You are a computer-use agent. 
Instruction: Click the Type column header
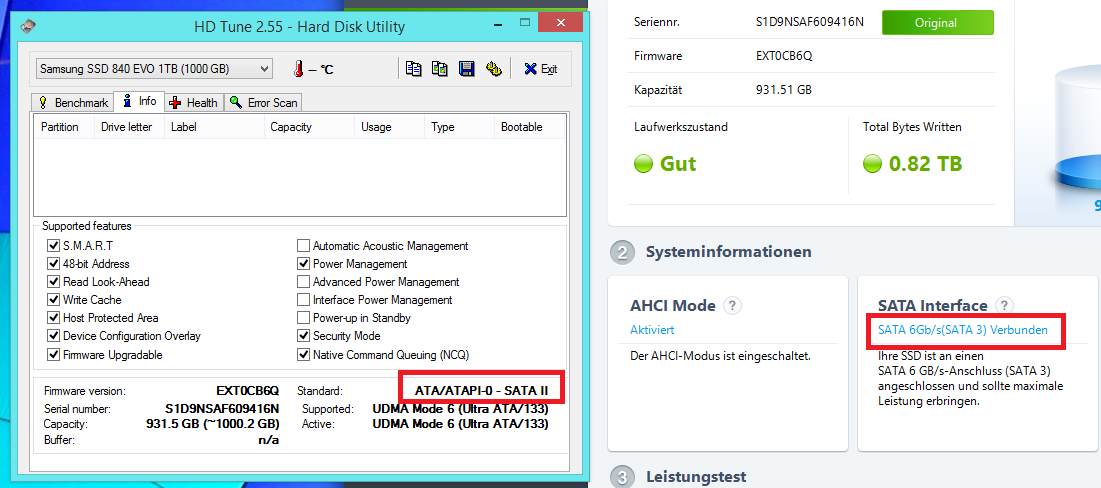pyautogui.click(x=459, y=127)
